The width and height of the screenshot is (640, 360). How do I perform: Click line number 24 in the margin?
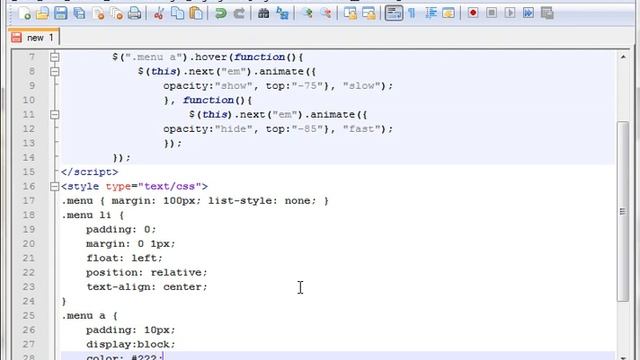point(29,301)
